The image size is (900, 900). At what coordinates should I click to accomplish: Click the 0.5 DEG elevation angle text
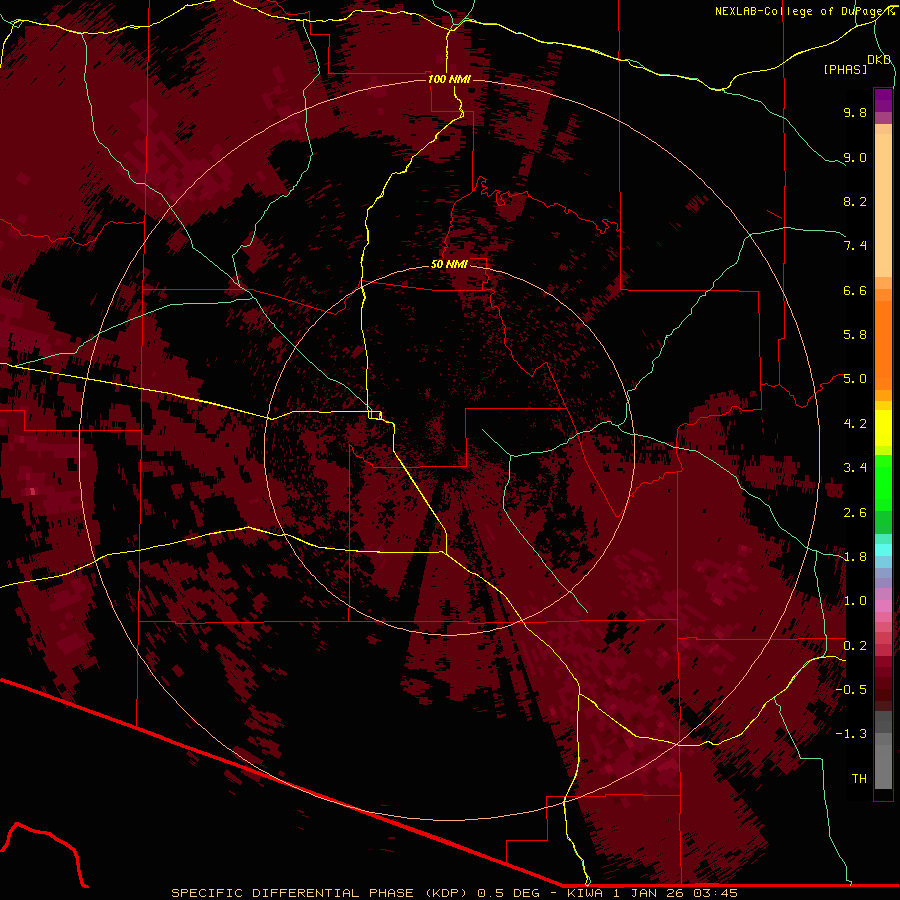[x=508, y=893]
